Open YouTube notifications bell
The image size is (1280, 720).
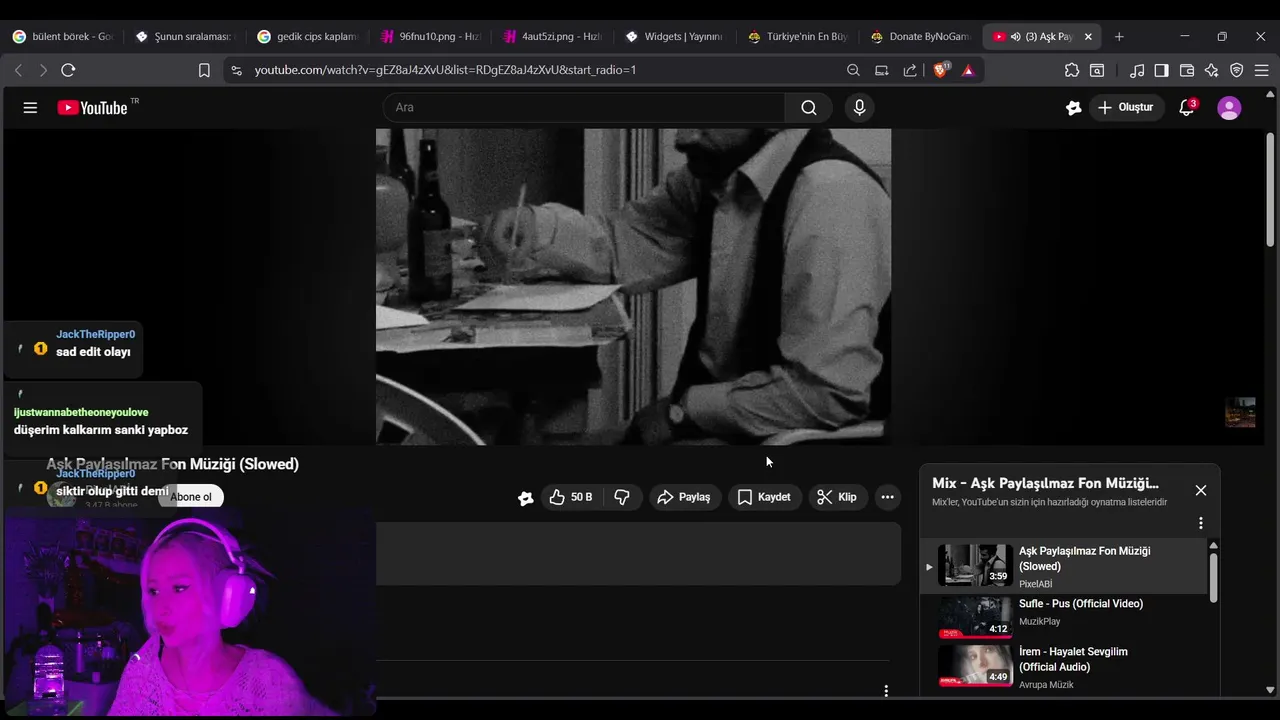point(1187,108)
